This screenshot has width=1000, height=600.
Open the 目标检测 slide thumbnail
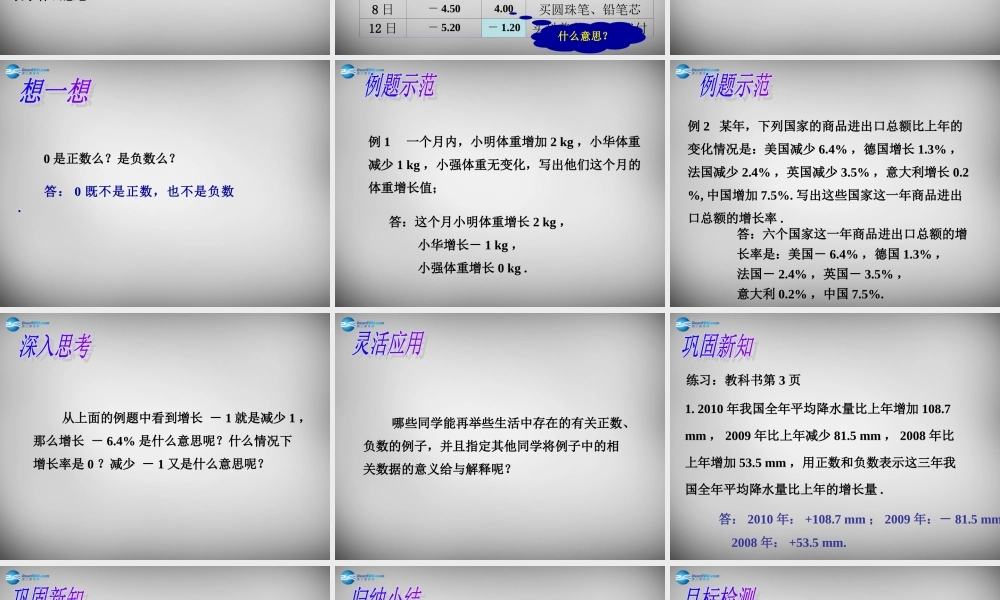coord(835,583)
